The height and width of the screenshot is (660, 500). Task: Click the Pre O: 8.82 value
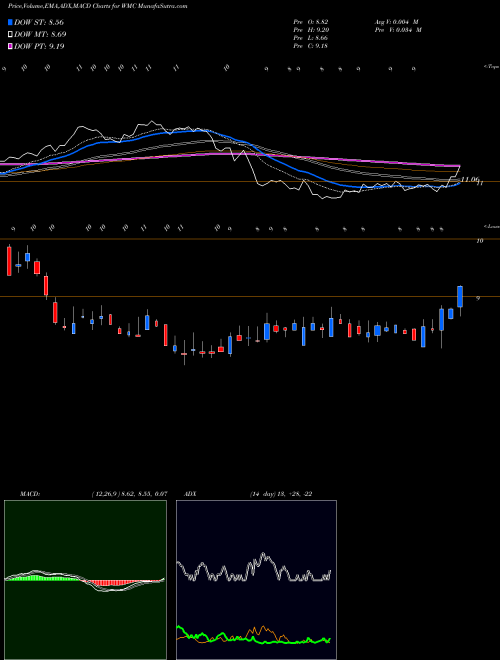[311, 22]
